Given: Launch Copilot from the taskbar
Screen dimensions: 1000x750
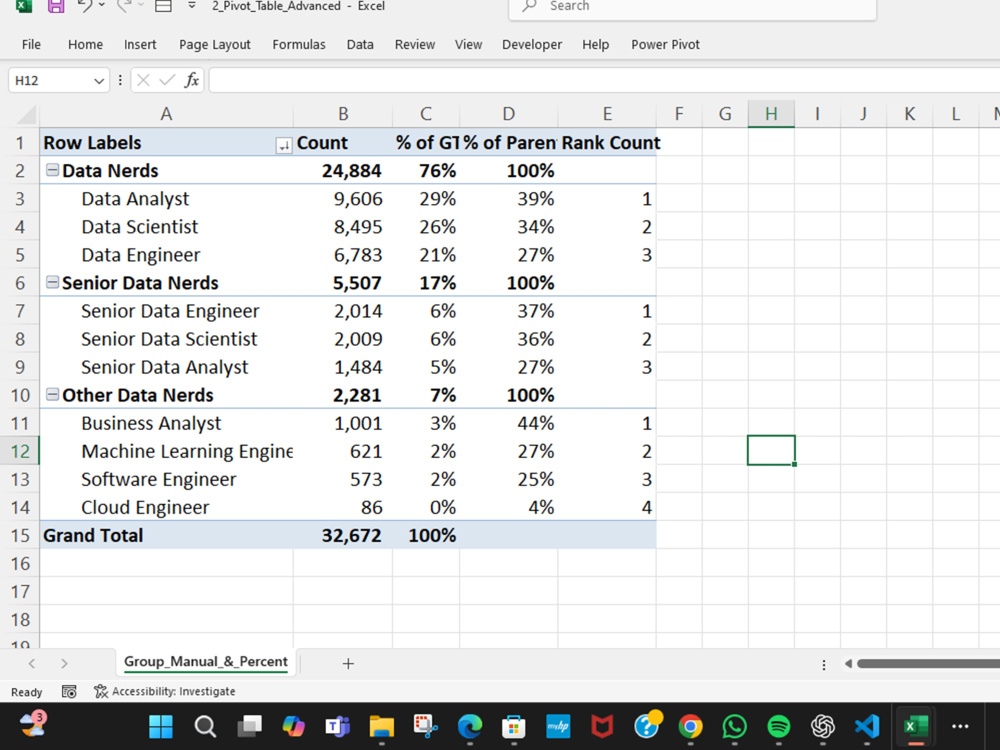Looking at the screenshot, I should tap(293, 726).
